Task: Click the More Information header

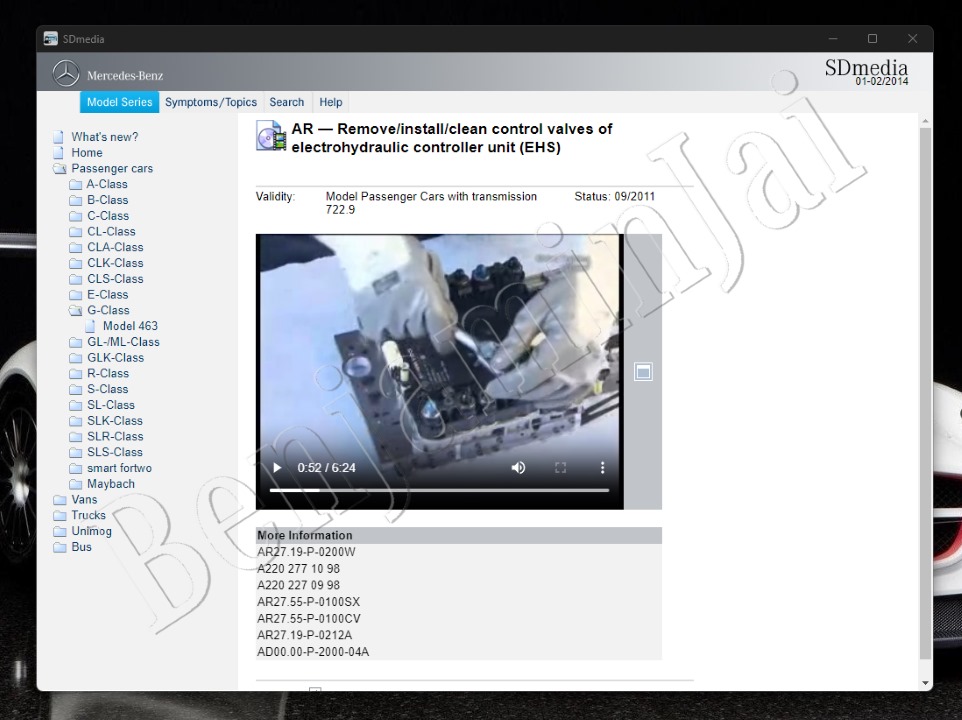Action: coord(459,535)
